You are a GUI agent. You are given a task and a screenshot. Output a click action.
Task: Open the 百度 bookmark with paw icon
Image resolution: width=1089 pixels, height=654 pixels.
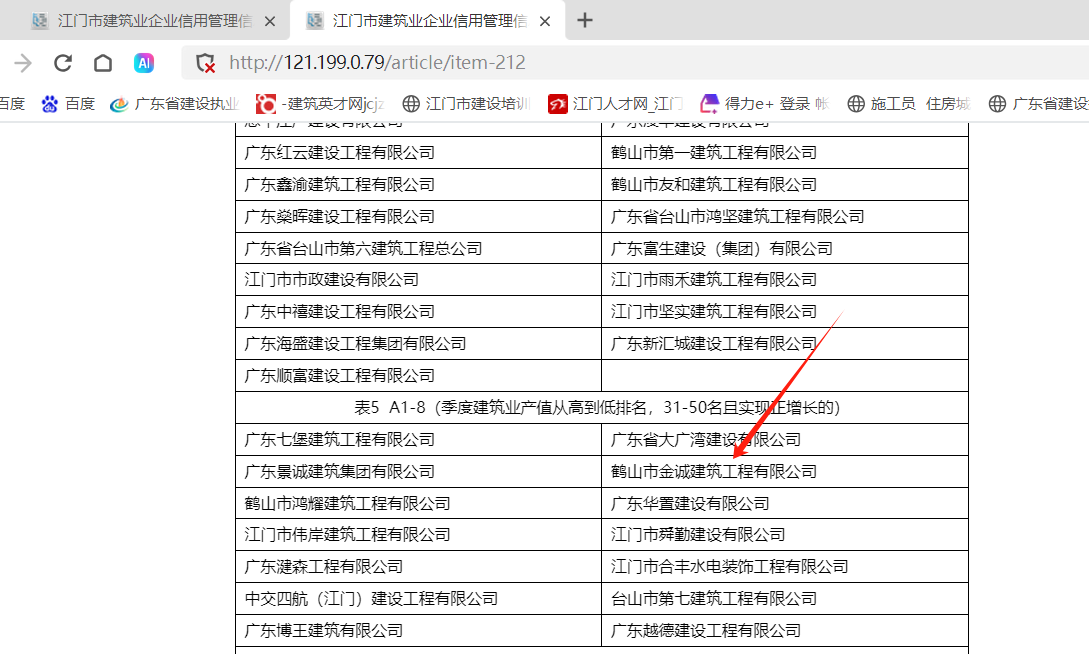[x=68, y=103]
